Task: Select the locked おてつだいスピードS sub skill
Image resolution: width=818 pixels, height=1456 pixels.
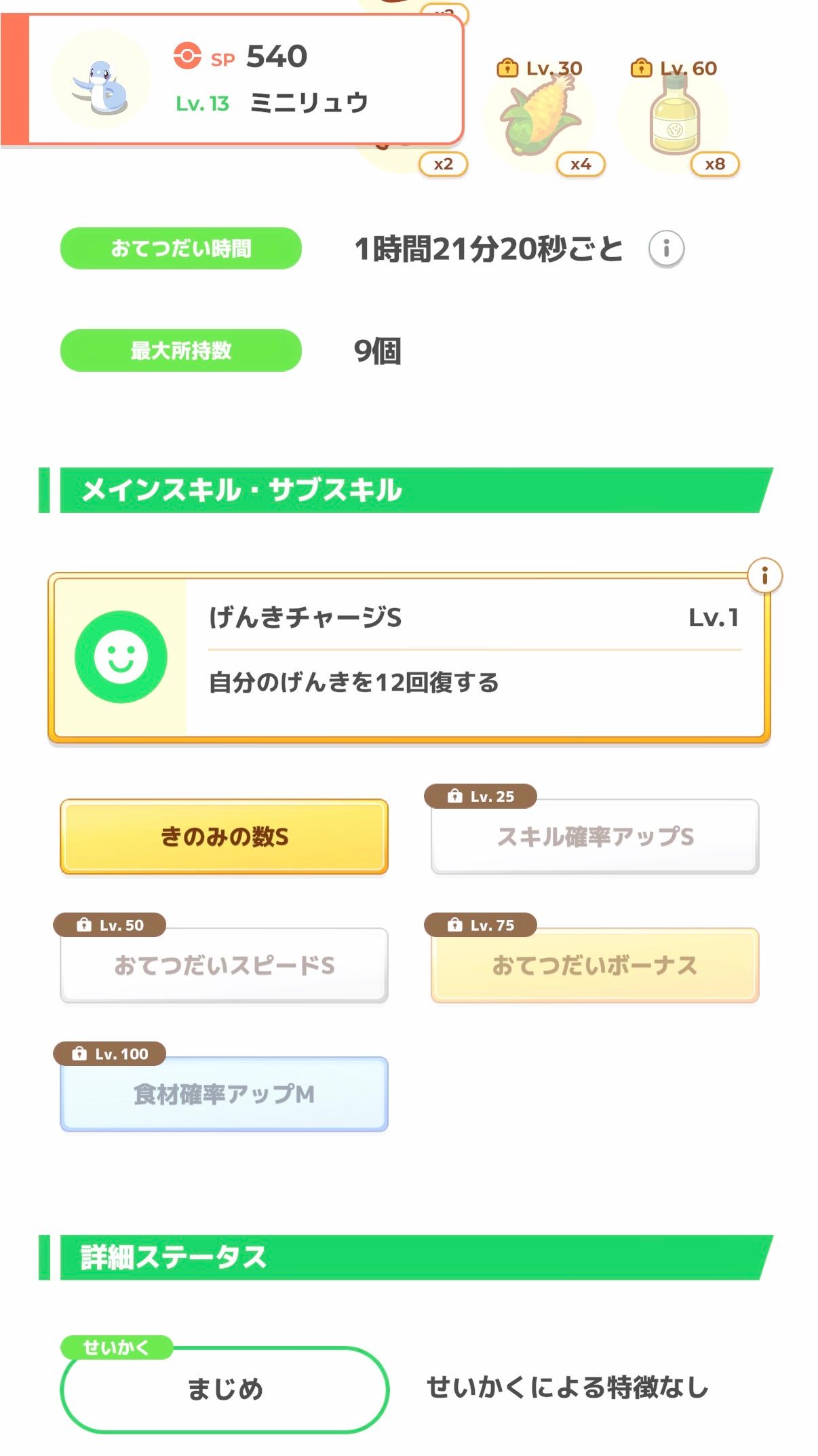Action: [x=224, y=966]
